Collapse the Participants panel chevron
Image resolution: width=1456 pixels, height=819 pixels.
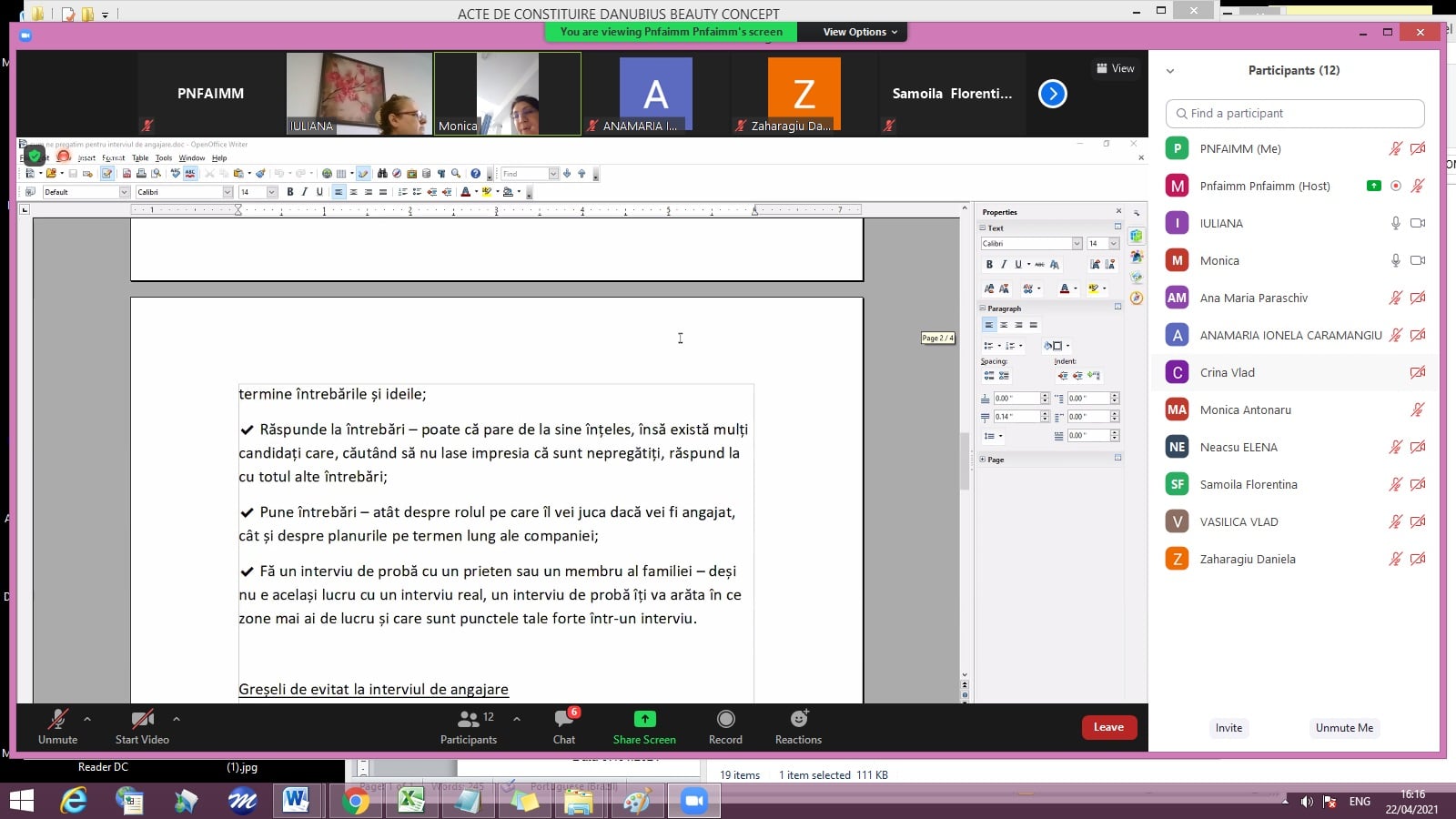1170,71
